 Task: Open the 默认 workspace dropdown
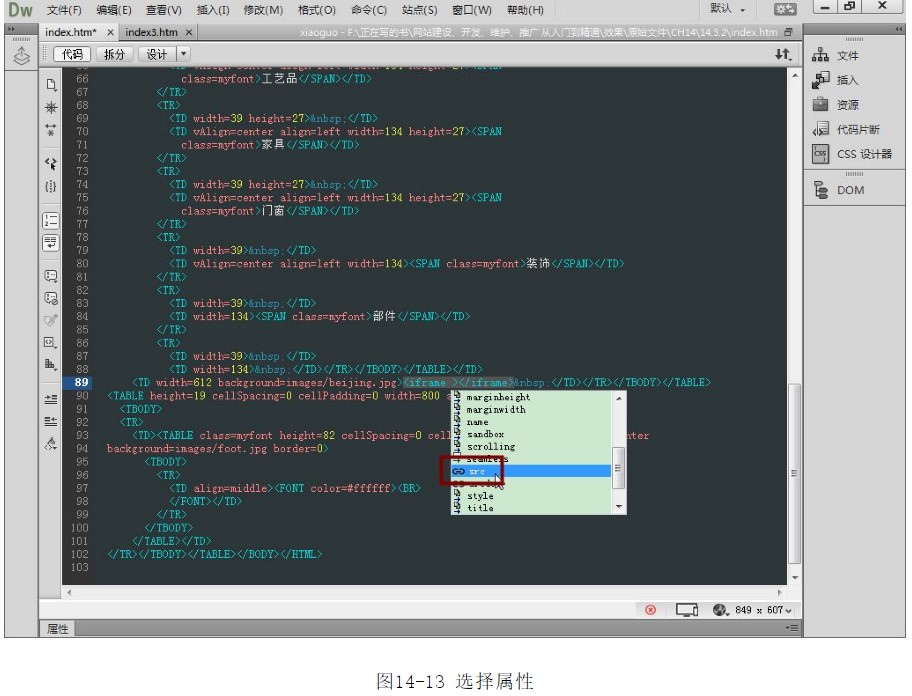728,9
